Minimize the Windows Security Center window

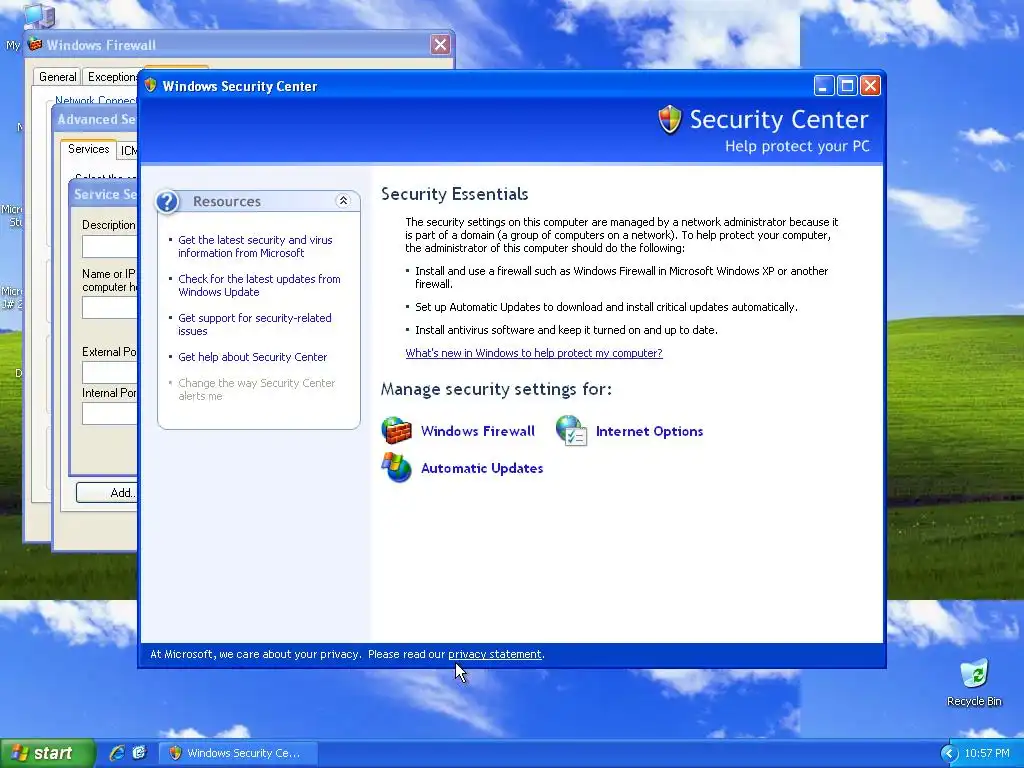click(824, 86)
